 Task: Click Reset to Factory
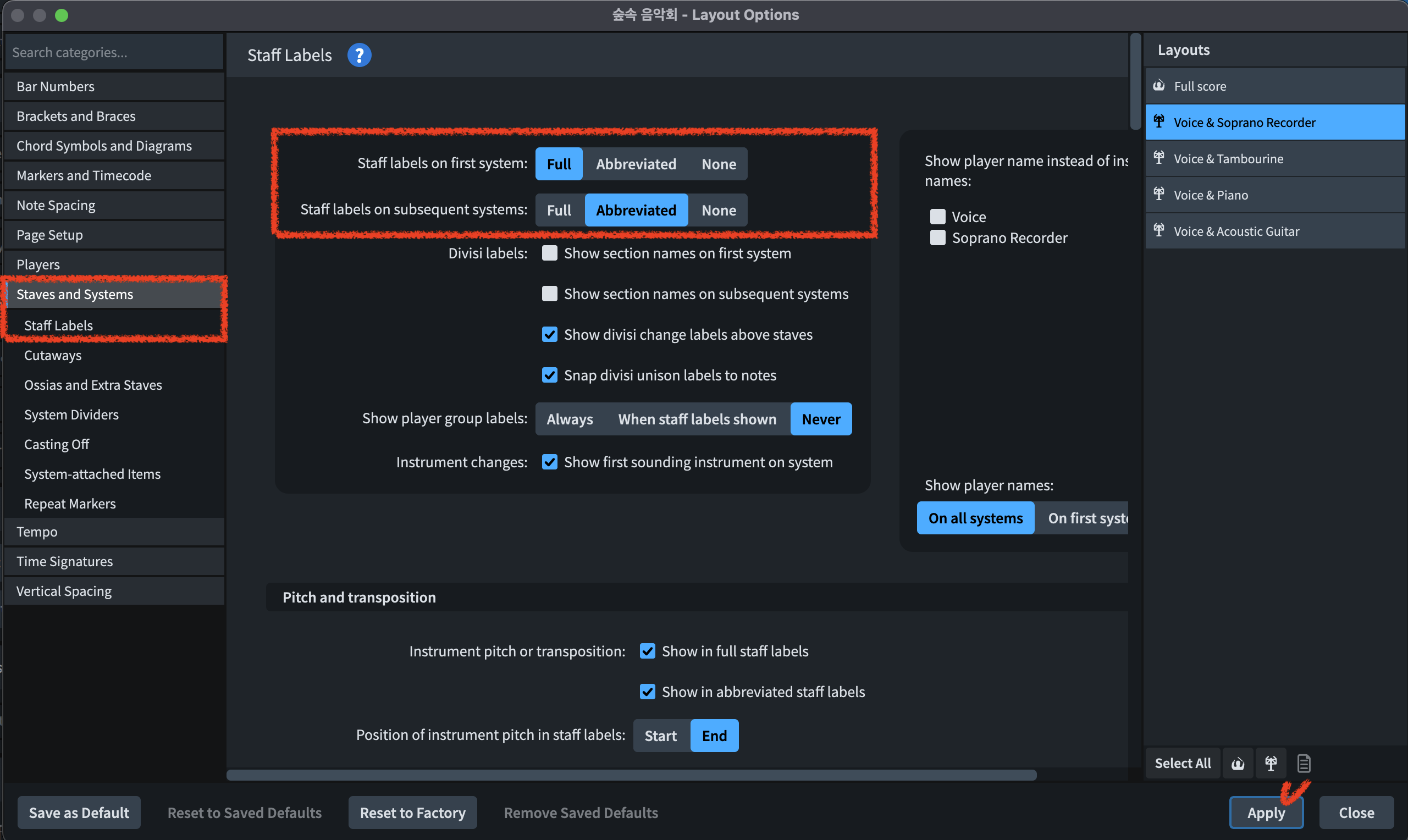[x=412, y=813]
